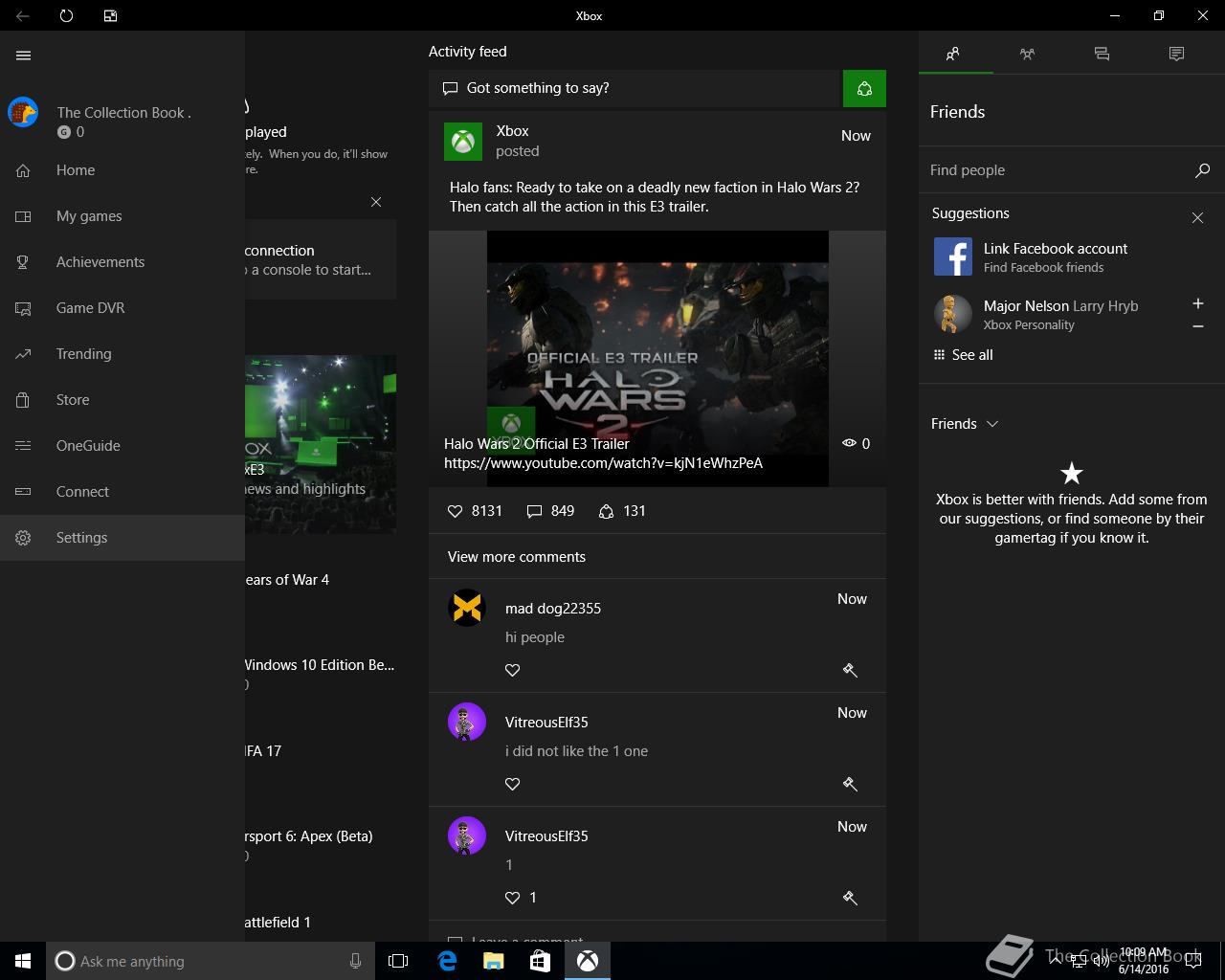This screenshot has height=980, width=1225.
Task: Like the Halo Wars 2 post
Action: 456,511
